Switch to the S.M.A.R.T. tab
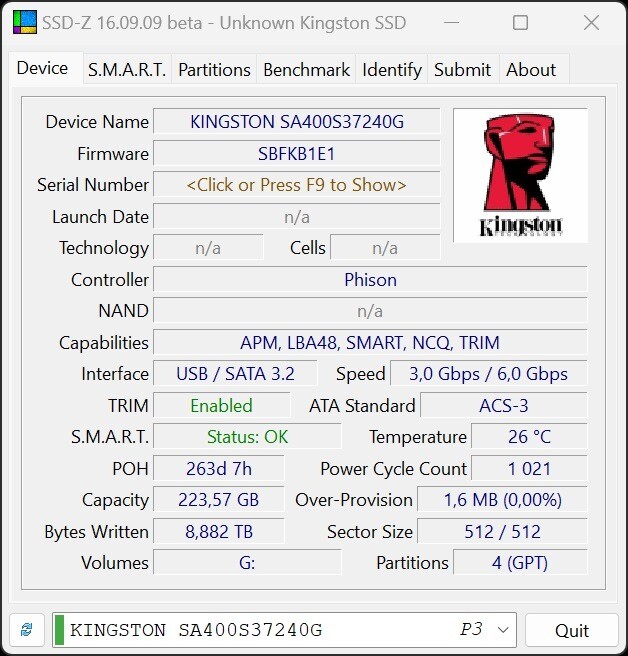The width and height of the screenshot is (628, 656). pos(127,69)
